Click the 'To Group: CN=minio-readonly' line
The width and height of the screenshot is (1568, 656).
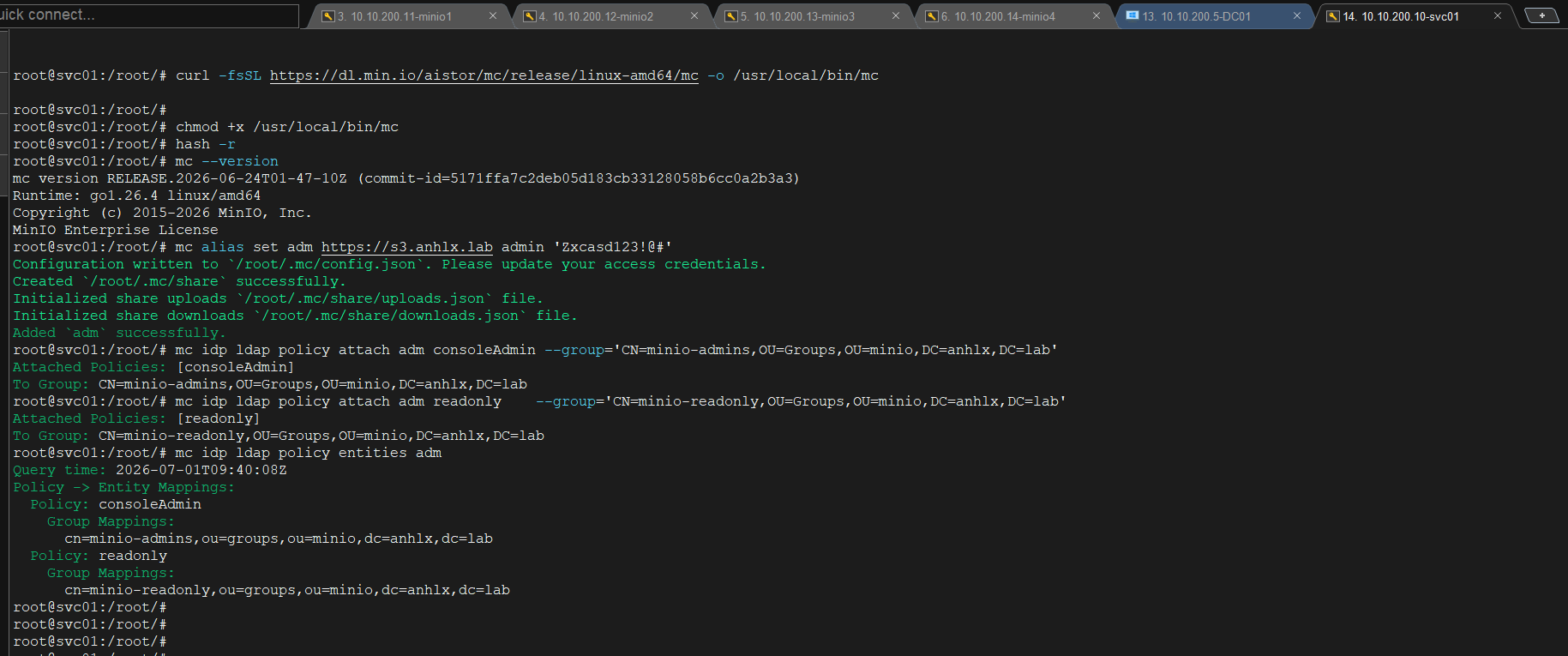click(279, 436)
